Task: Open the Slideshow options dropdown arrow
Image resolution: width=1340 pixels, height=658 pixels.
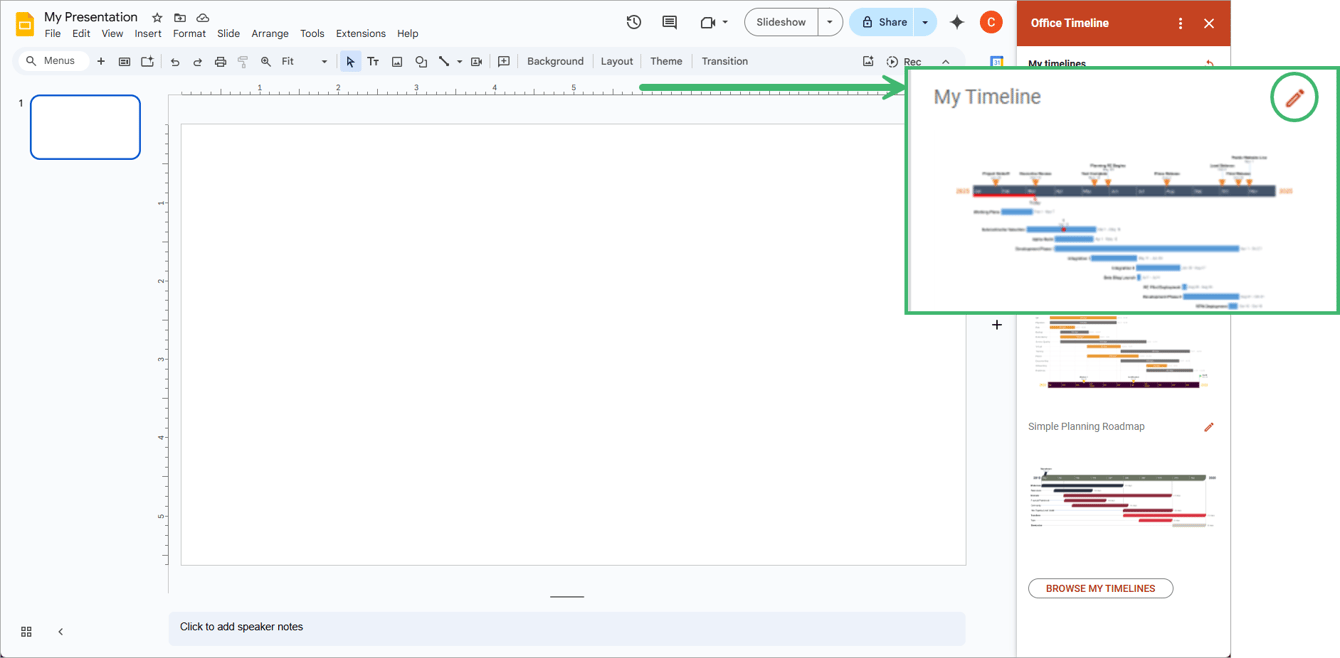Action: (x=828, y=21)
